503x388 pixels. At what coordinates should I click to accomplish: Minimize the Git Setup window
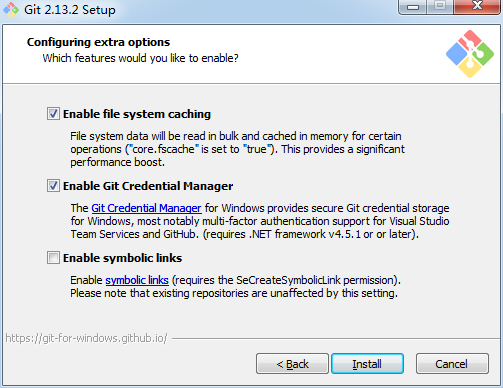(413, 7)
